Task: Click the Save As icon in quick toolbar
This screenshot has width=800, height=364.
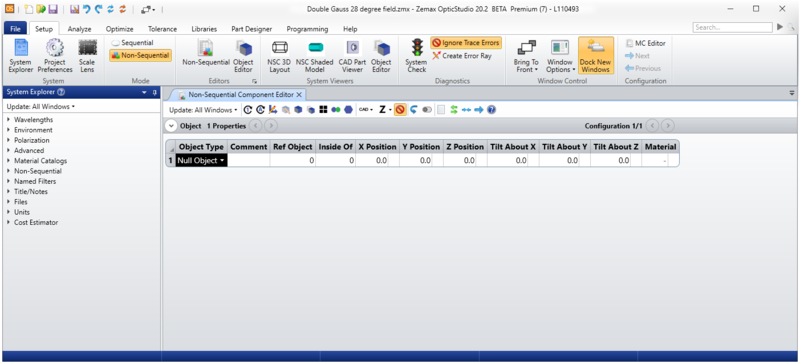Action: [74, 9]
